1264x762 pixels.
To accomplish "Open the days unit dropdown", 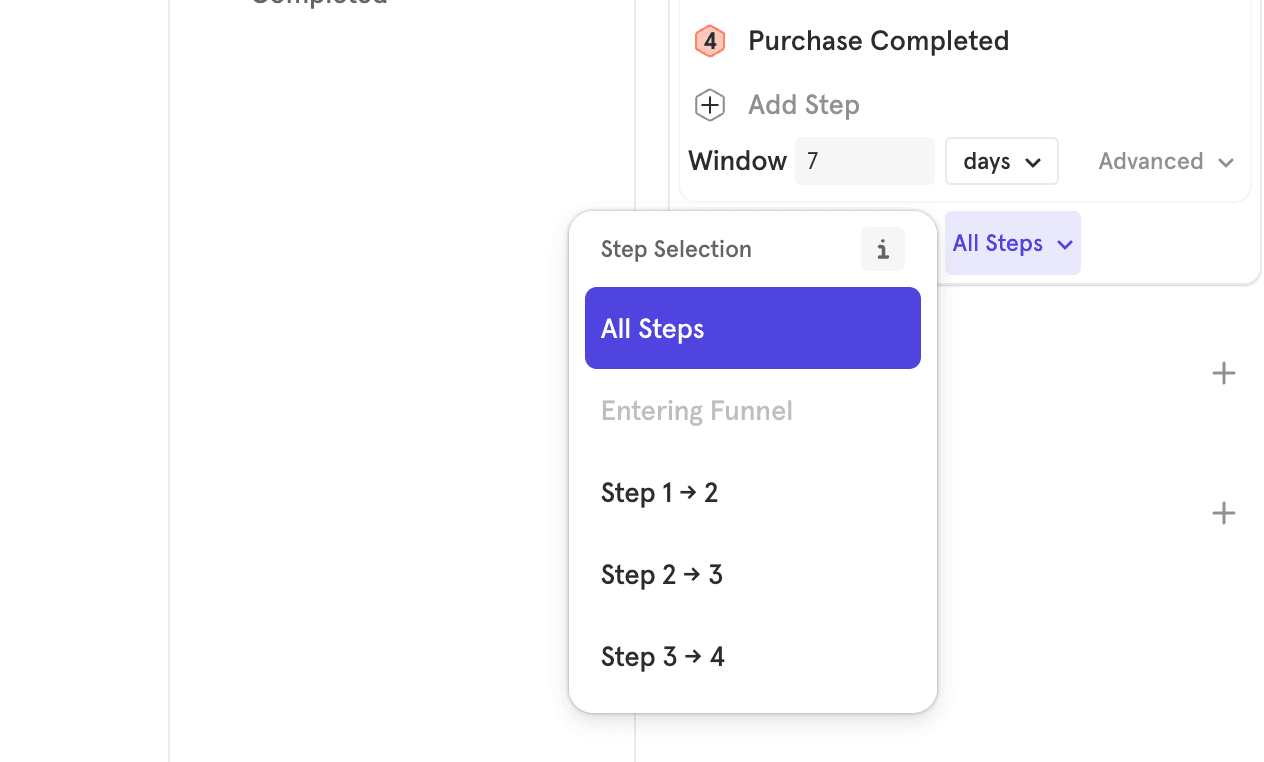I will pos(1001,160).
